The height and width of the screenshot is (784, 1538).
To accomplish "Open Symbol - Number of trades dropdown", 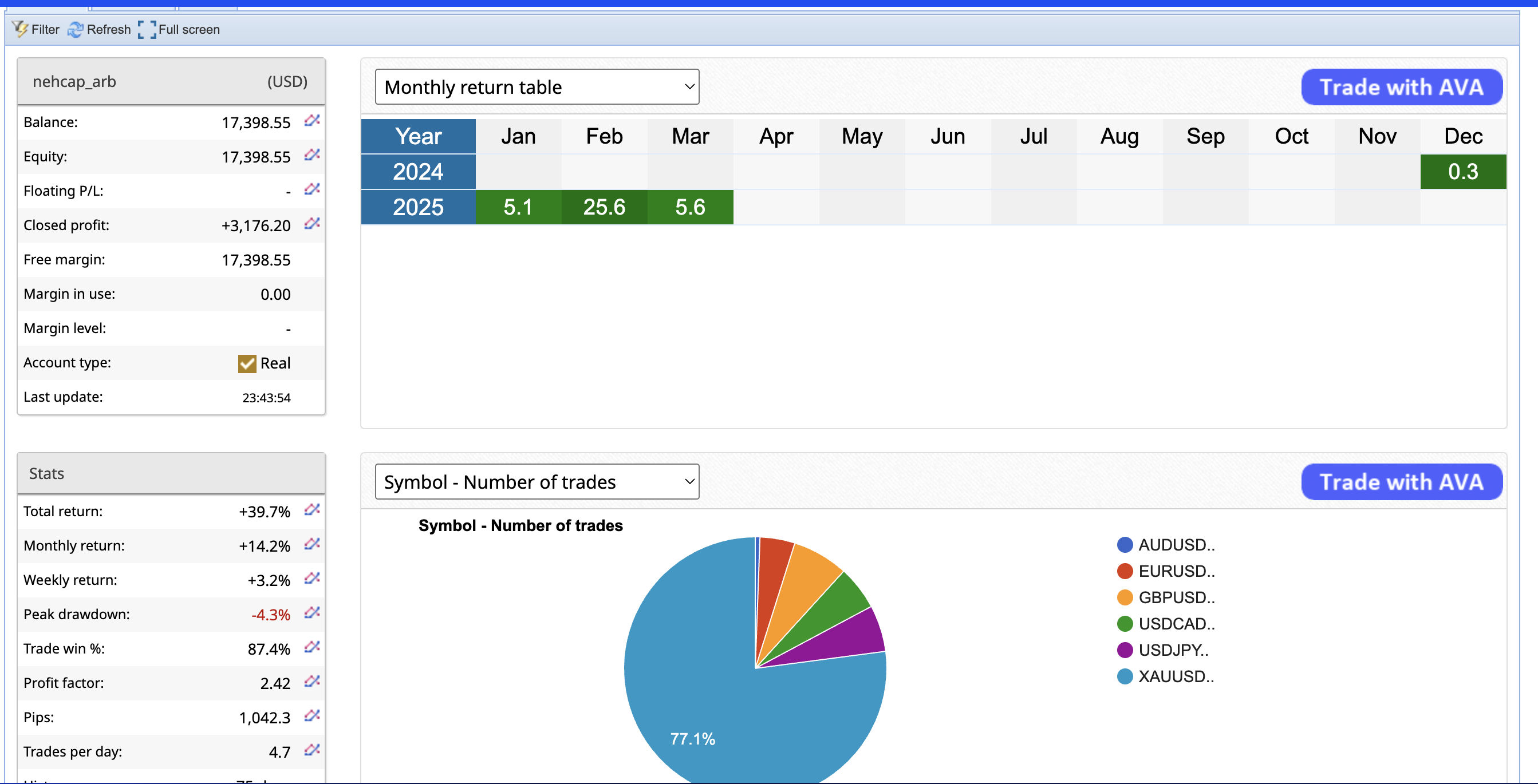I will pyautogui.click(x=537, y=481).
